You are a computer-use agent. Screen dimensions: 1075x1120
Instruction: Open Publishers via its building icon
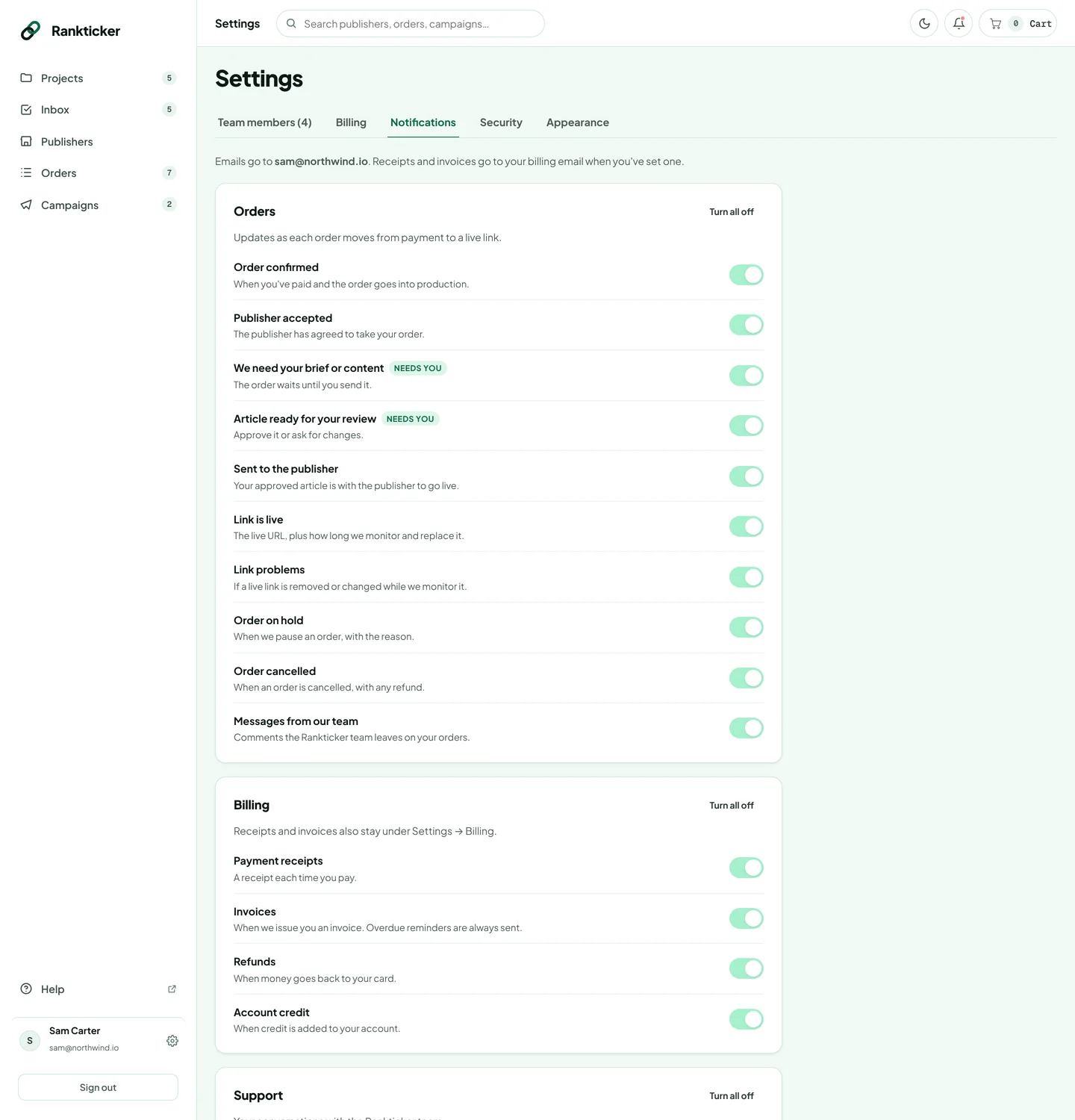click(x=26, y=141)
